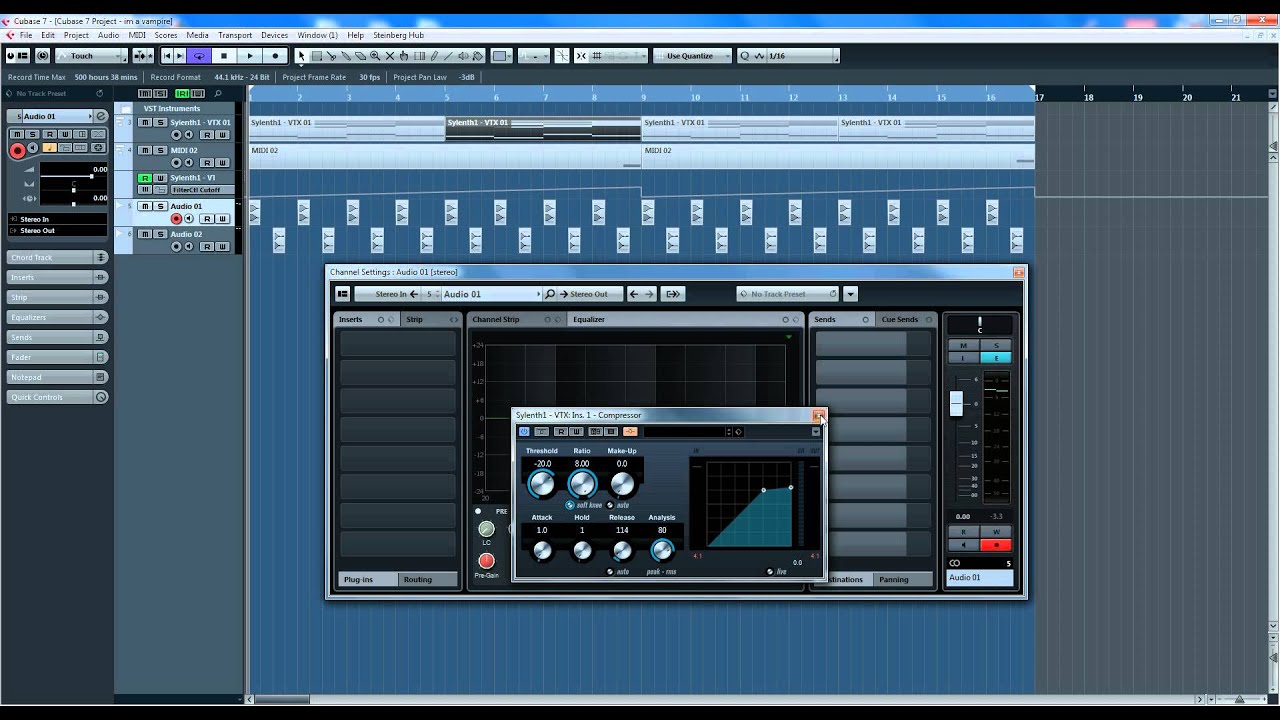Select the Play speaker tool
Image resolution: width=1280 pixels, height=720 pixels.
coord(463,56)
